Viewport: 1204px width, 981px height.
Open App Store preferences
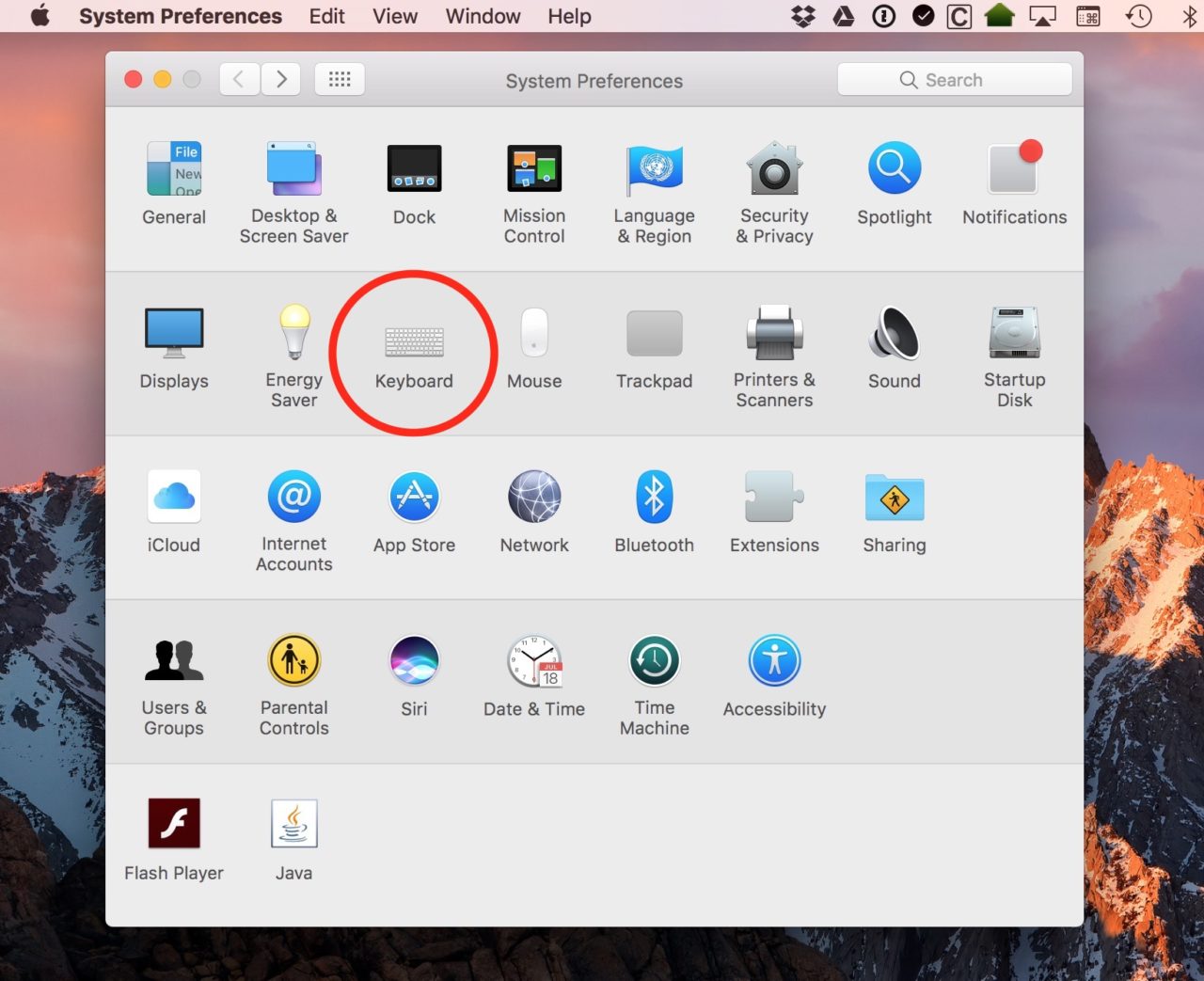coord(414,513)
